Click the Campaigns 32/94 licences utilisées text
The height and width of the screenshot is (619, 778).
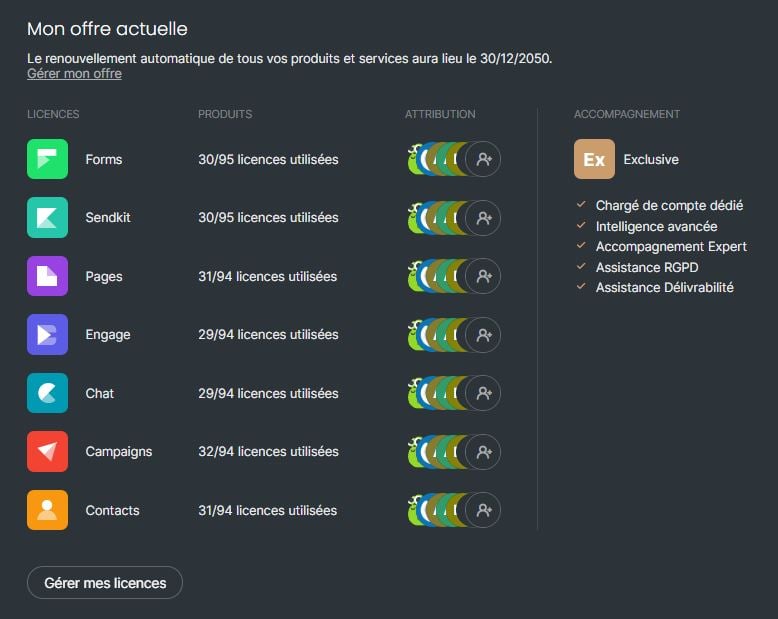pos(268,452)
